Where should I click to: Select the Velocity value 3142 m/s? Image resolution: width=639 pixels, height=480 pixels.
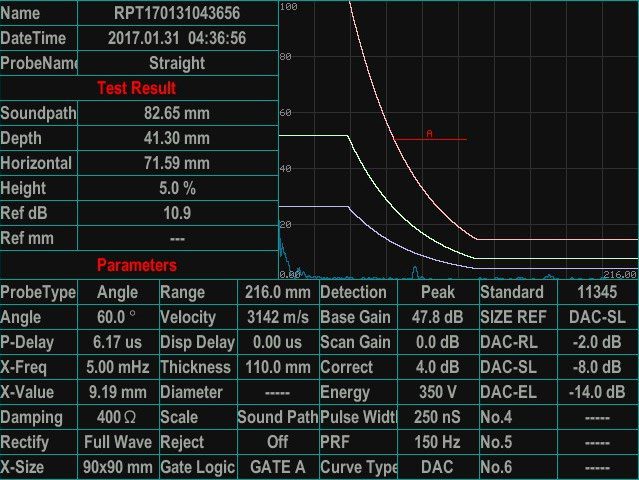click(x=277, y=317)
